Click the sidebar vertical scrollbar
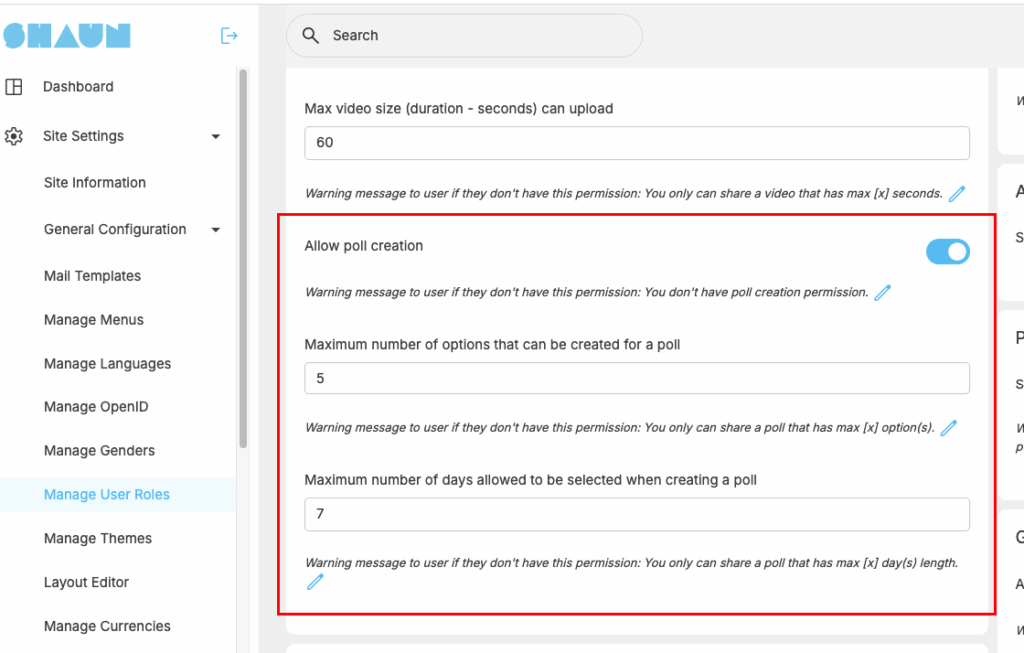This screenshot has height=653, width=1024. click(x=242, y=260)
